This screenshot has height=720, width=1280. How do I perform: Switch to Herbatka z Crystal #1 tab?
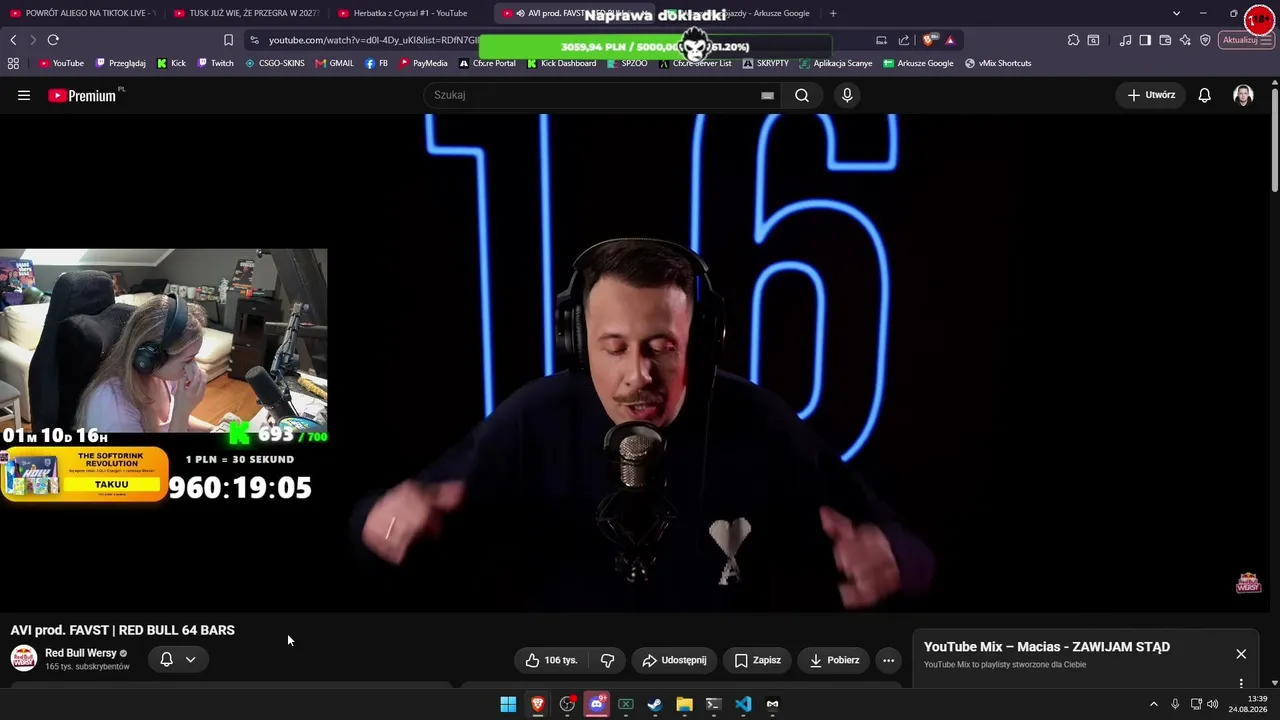[x=410, y=13]
